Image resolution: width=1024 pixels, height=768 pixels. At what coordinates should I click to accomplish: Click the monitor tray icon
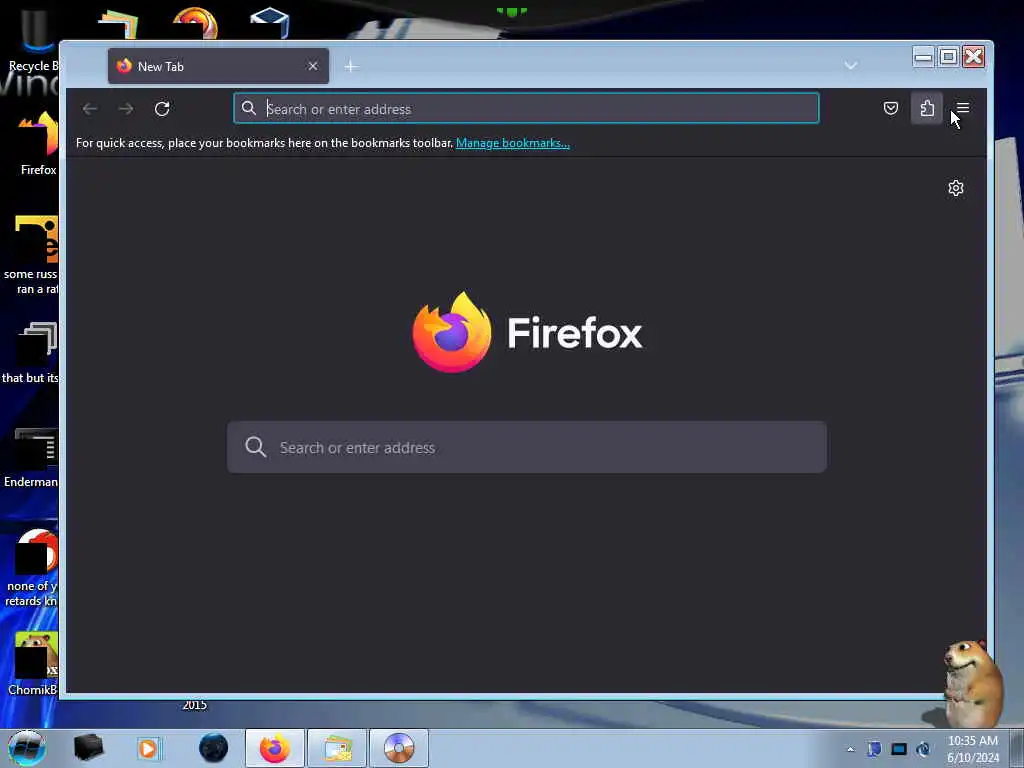click(899, 749)
